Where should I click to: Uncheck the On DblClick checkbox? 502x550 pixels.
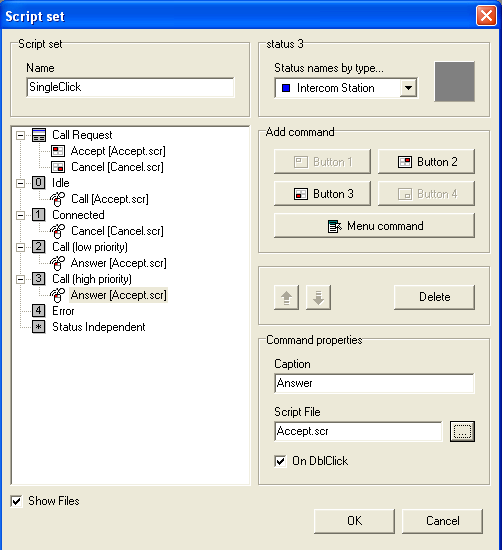coord(280,461)
